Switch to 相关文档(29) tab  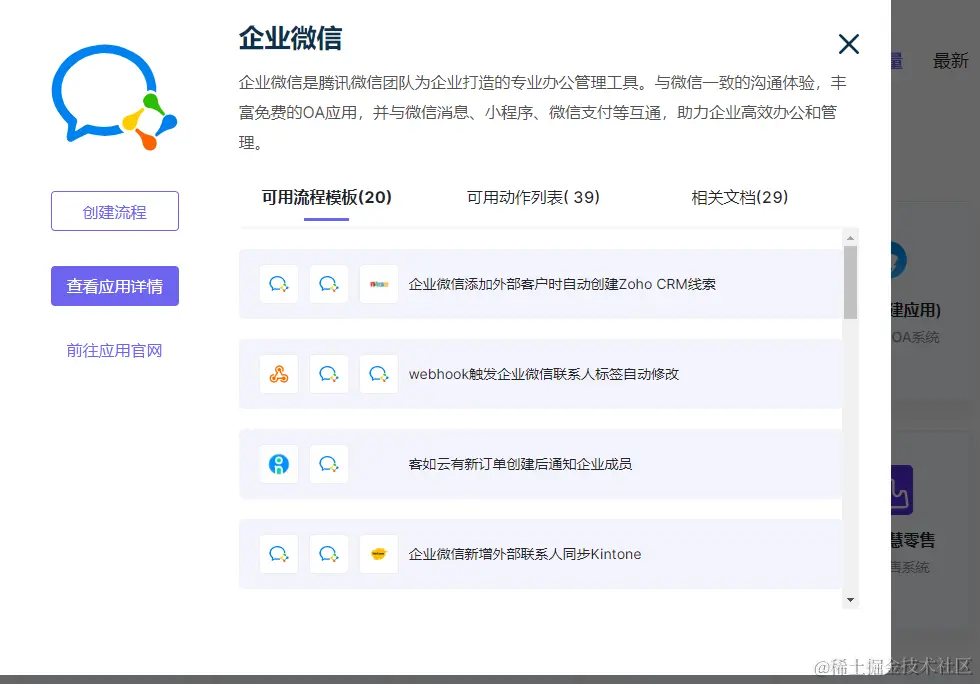(739, 198)
